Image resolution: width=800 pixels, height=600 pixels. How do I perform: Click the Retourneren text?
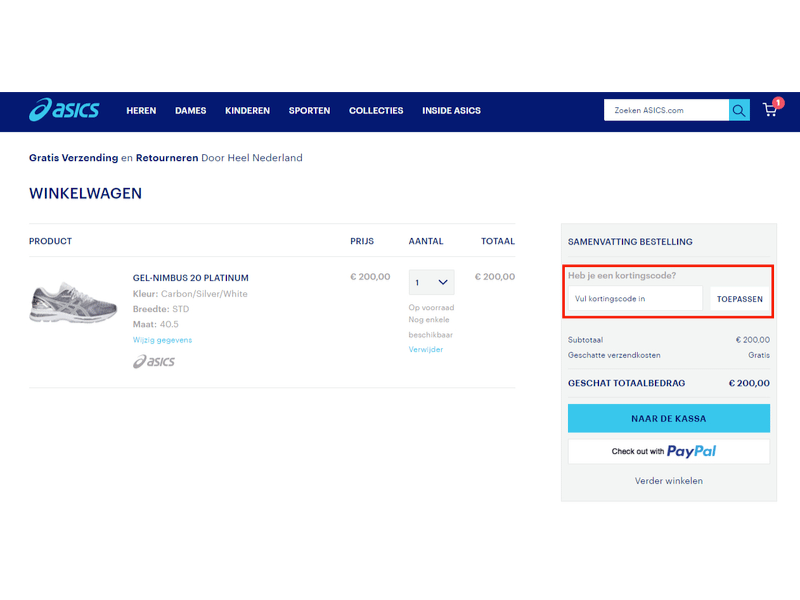[167, 158]
